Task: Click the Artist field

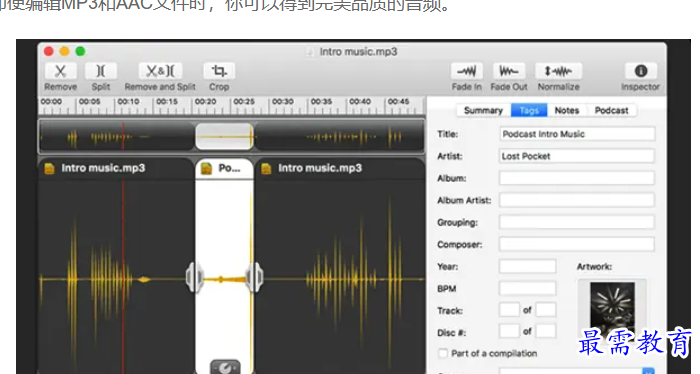Action: [x=577, y=156]
